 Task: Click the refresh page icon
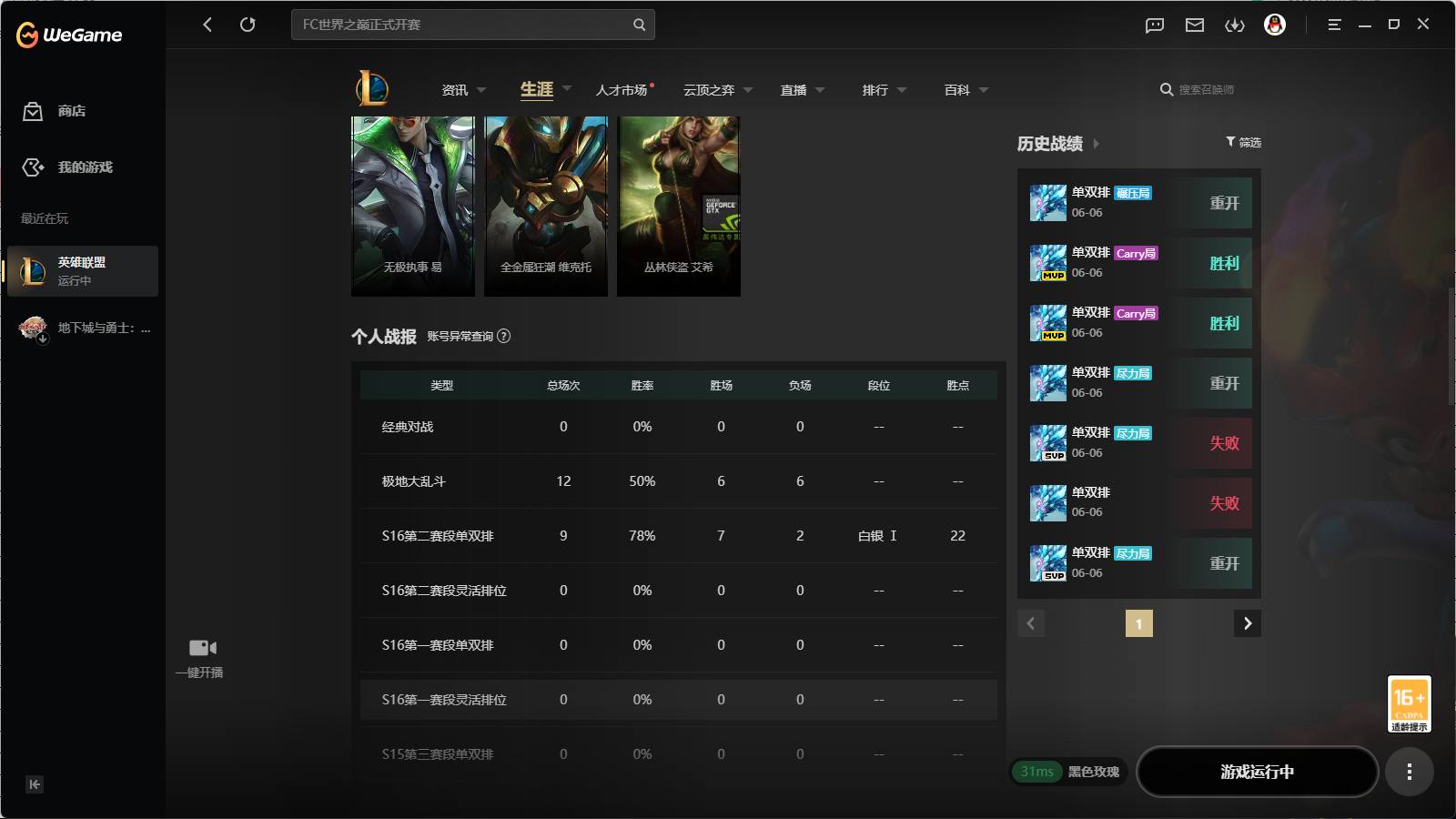248,25
